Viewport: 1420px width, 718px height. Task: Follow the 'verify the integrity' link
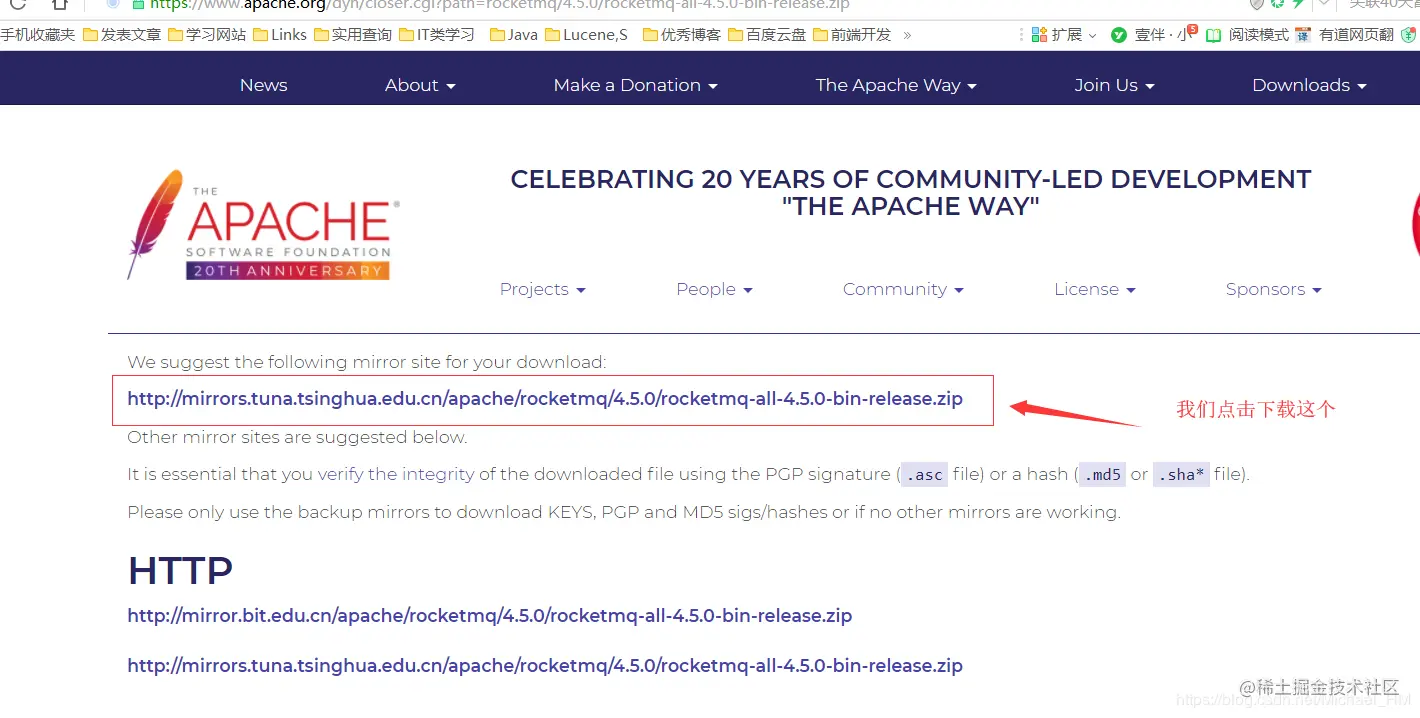click(x=396, y=474)
